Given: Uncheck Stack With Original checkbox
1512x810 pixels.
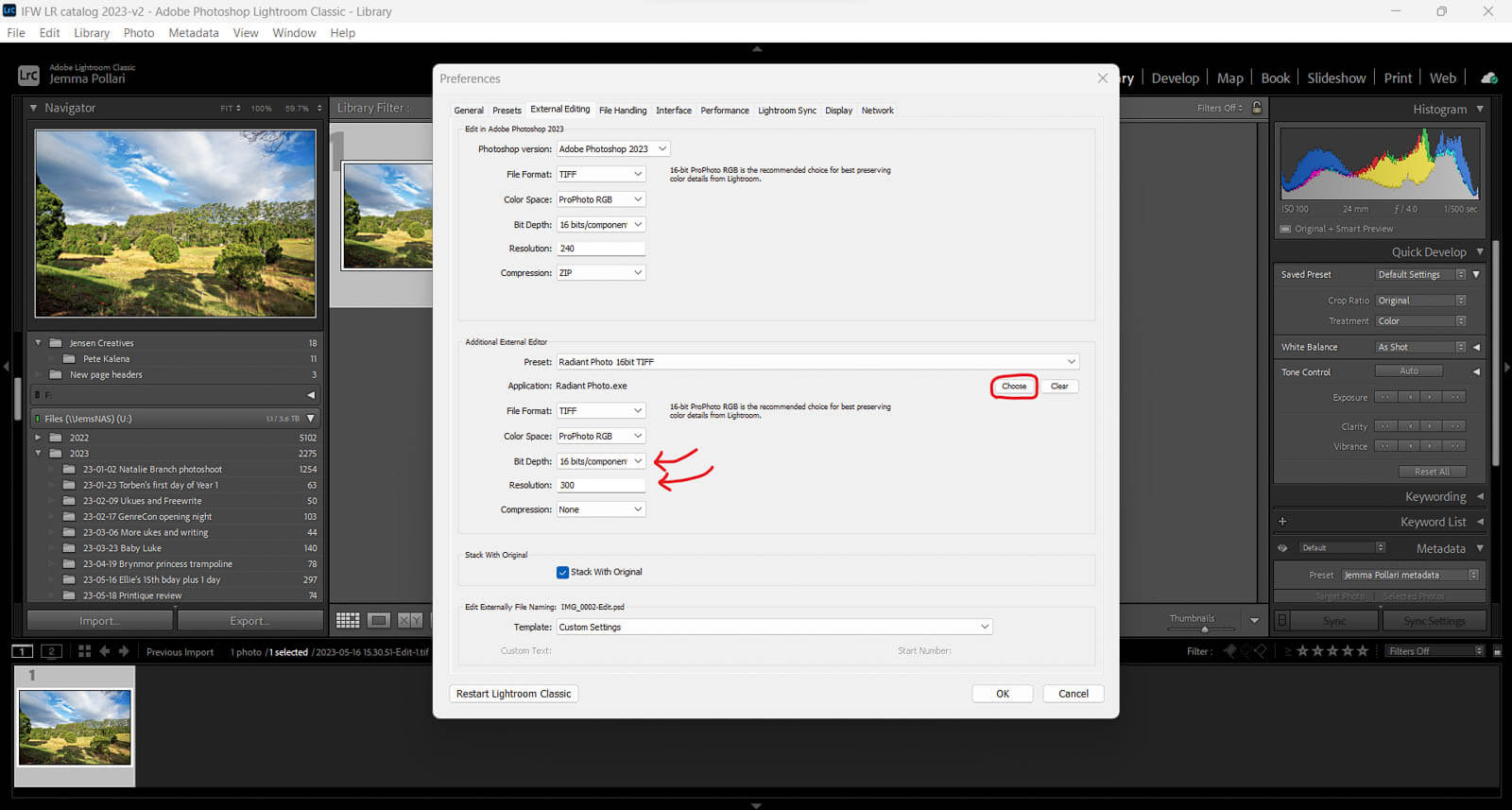Looking at the screenshot, I should tap(563, 572).
